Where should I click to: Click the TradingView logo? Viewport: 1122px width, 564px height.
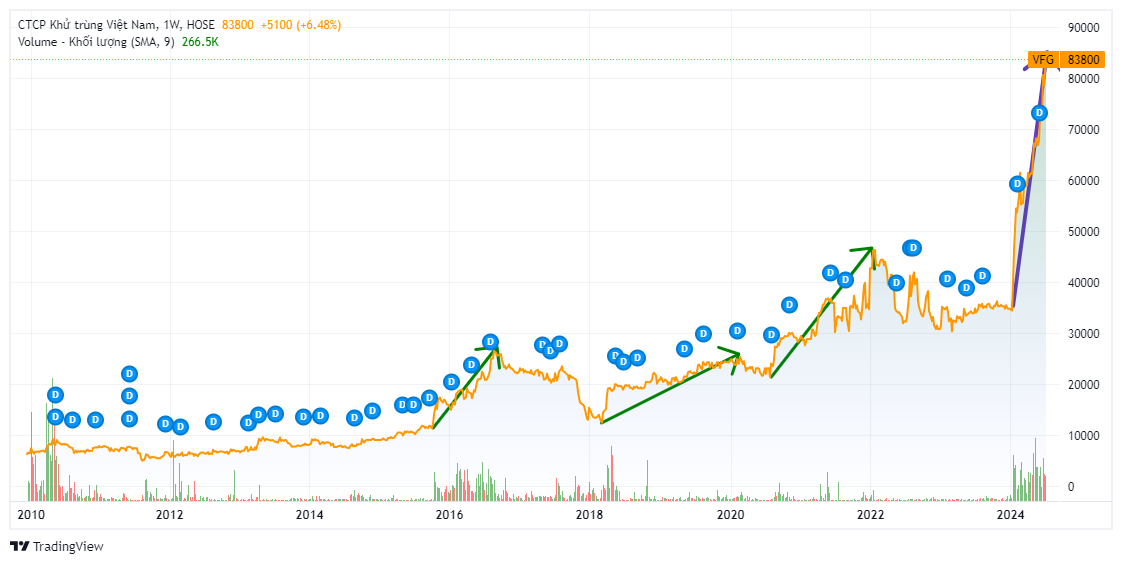56,546
